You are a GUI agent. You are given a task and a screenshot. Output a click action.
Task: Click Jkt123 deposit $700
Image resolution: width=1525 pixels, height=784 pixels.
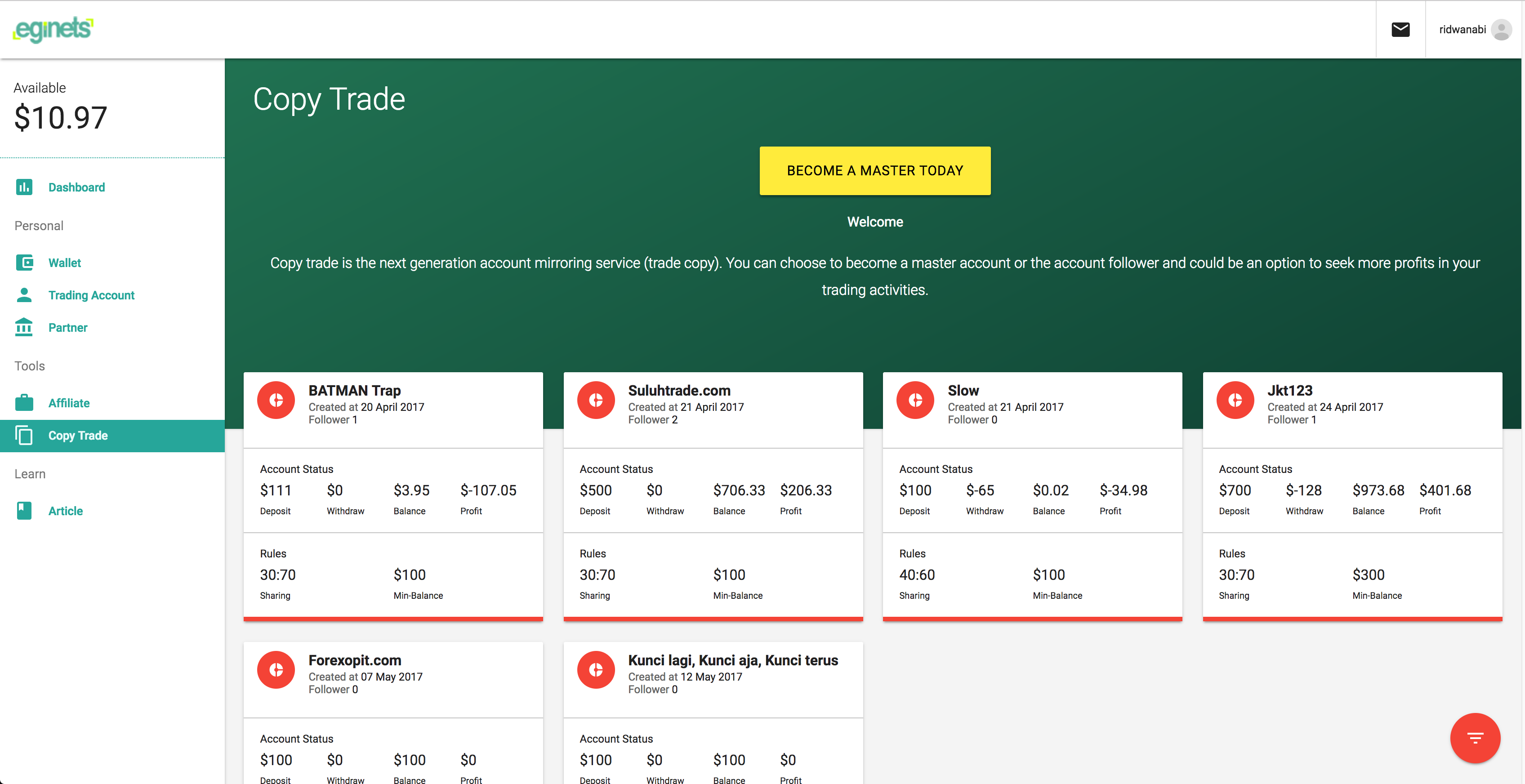(1235, 490)
